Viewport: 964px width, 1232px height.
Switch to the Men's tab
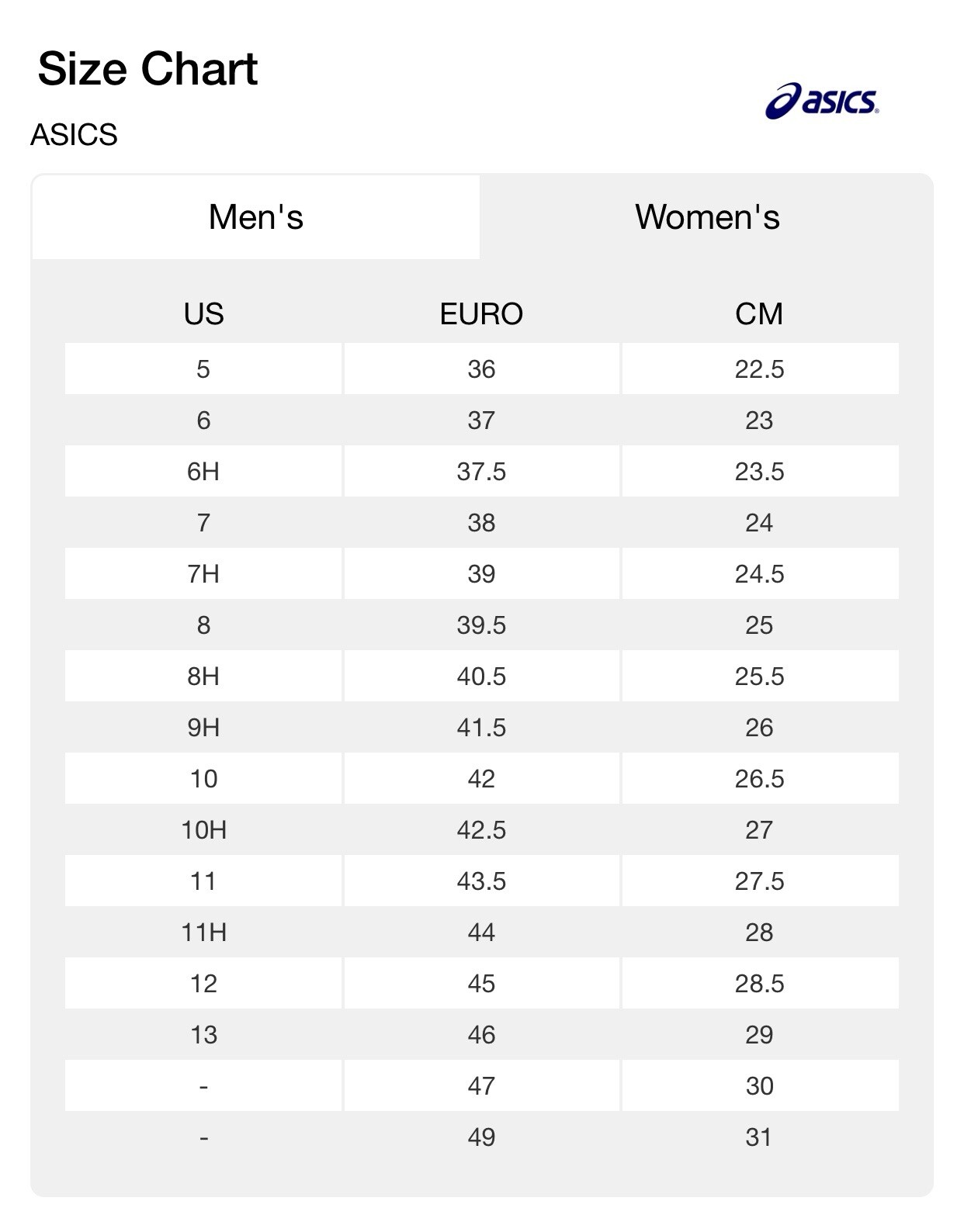point(255,217)
